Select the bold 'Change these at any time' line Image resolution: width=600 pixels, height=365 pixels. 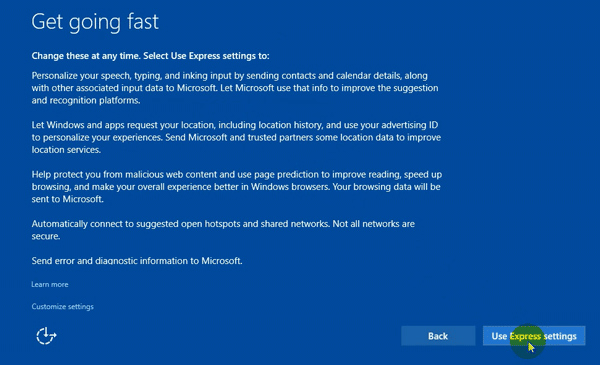click(x=150, y=56)
